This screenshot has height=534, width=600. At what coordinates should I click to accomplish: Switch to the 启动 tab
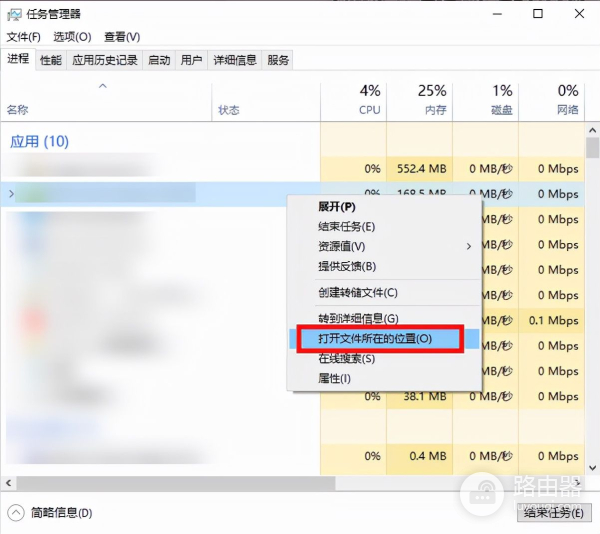click(x=159, y=60)
